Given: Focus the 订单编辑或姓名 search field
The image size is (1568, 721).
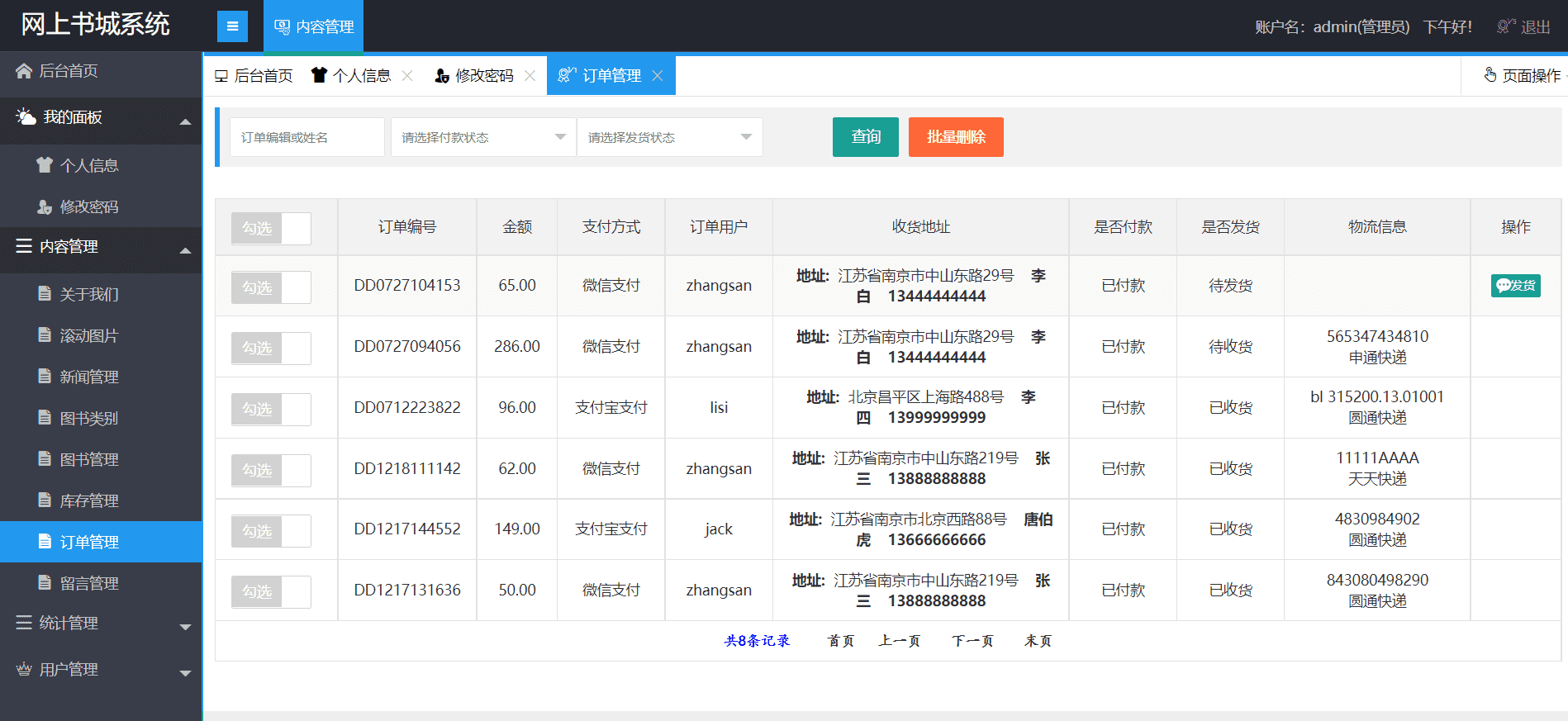Looking at the screenshot, I should tap(307, 137).
